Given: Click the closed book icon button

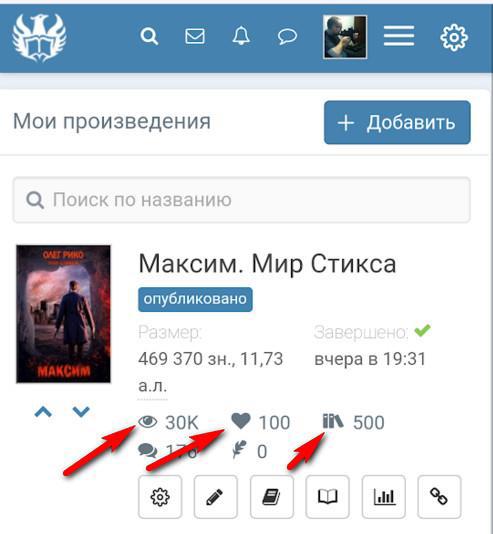Looking at the screenshot, I should coord(272,497).
